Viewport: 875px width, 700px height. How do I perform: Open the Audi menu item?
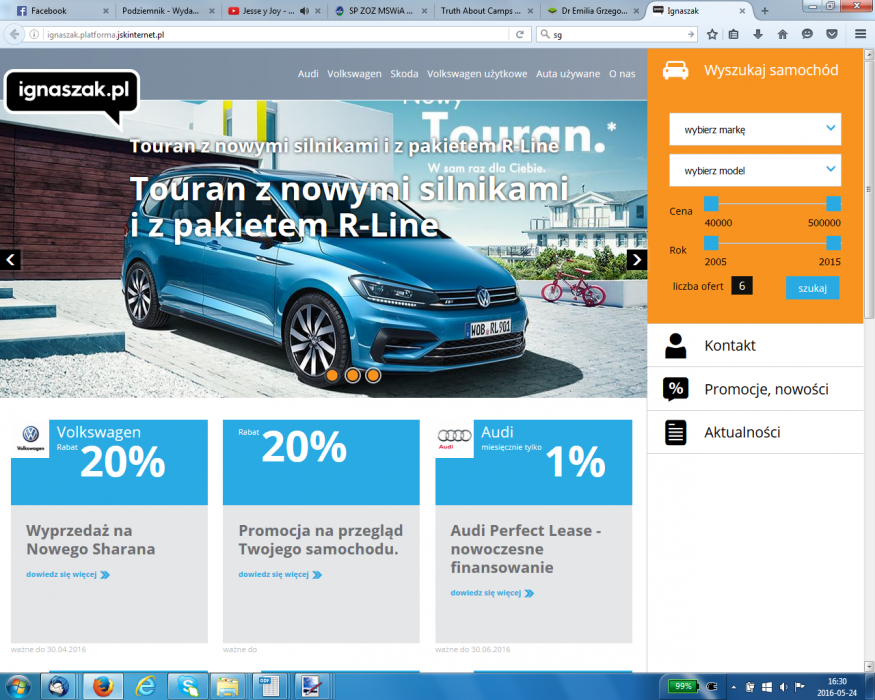point(308,74)
